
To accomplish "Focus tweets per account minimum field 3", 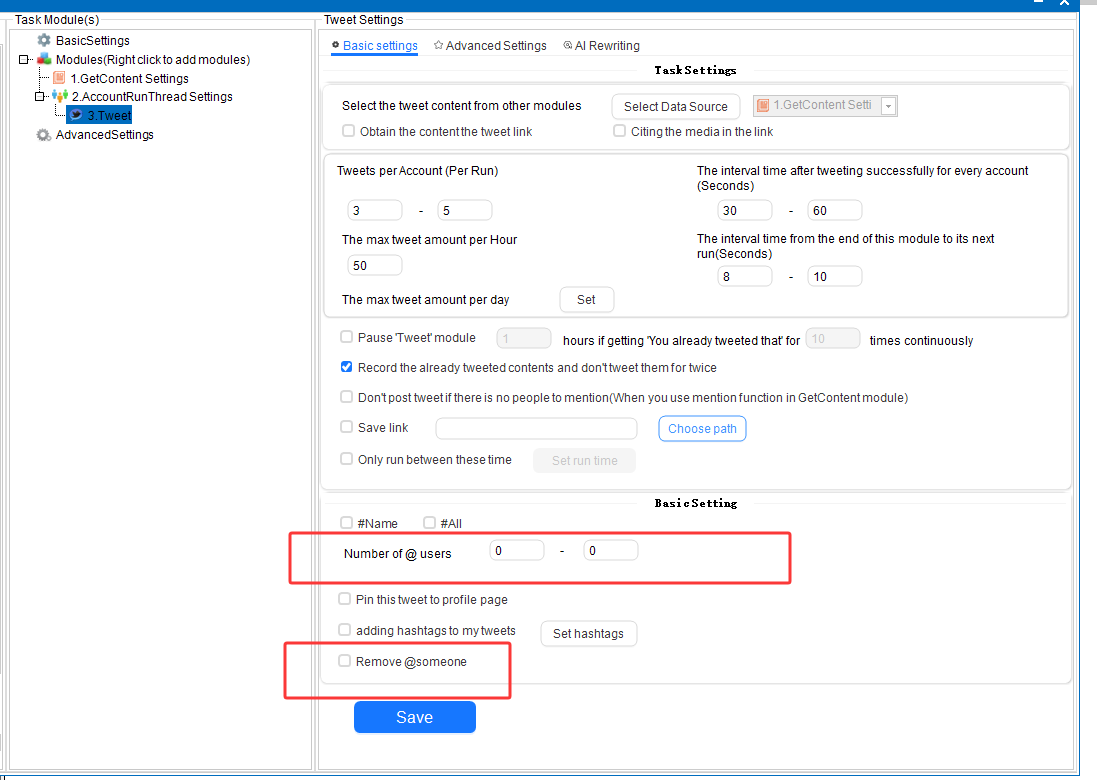I will (375, 210).
